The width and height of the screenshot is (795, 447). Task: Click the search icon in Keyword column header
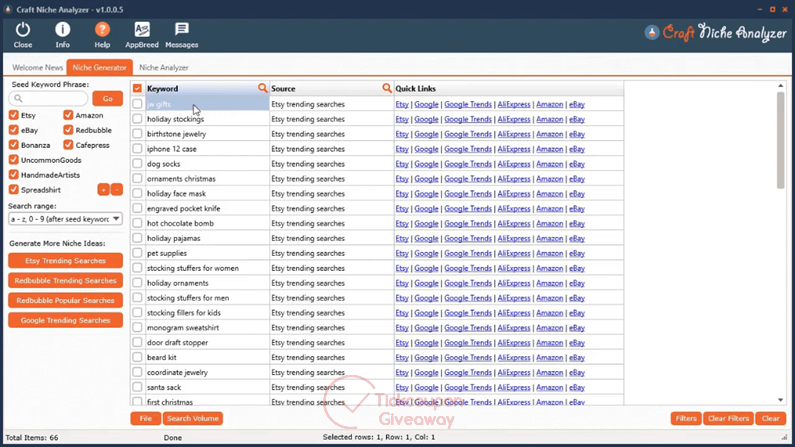[x=263, y=88]
